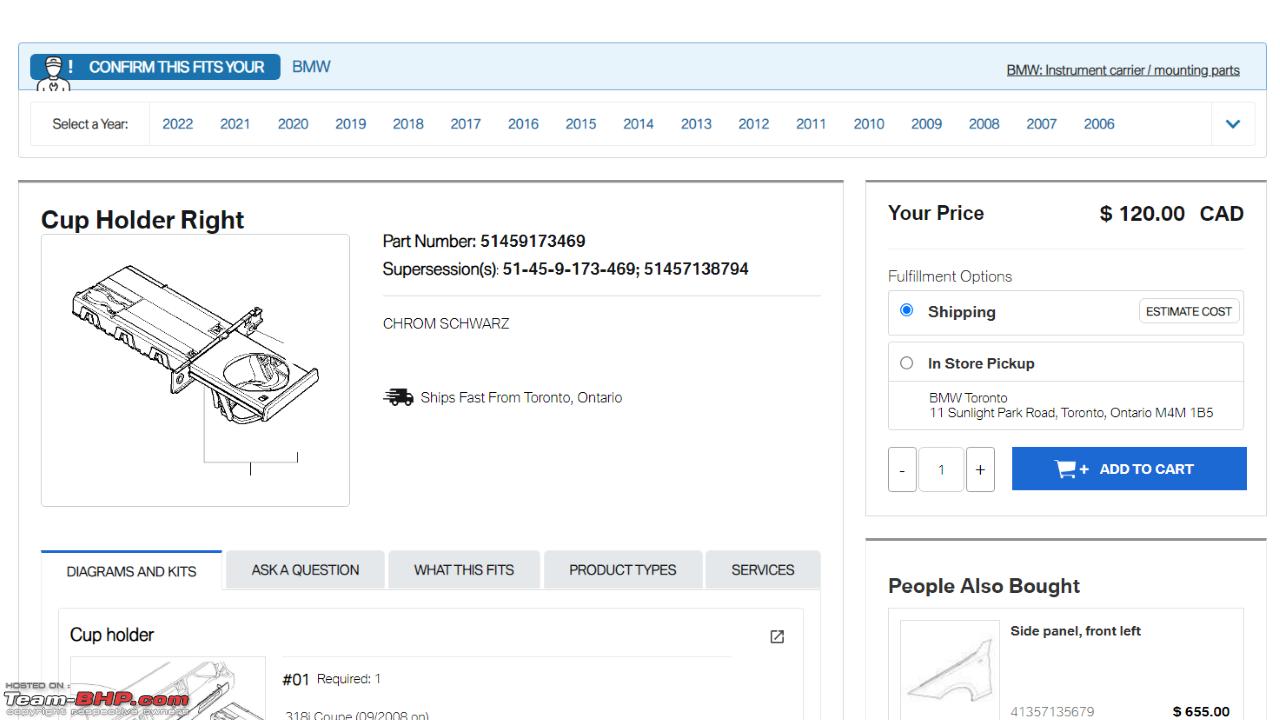Select year 2007
Viewport: 1280px width, 720px height.
pyautogui.click(x=1041, y=124)
